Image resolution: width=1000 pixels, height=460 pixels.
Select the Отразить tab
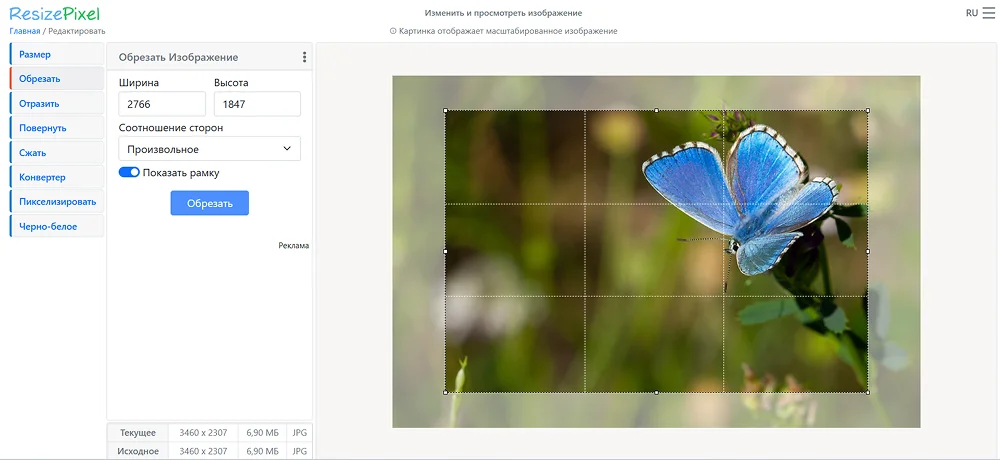click(56, 103)
